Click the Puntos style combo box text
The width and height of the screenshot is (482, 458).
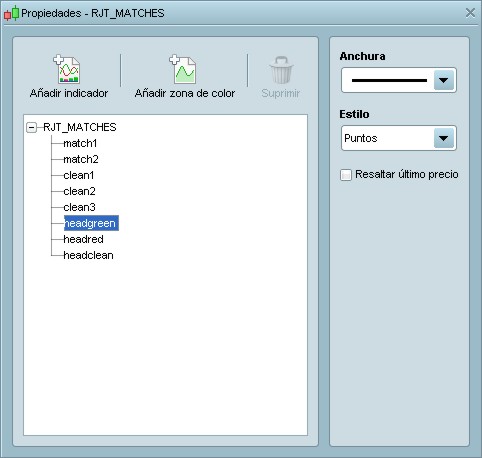(361, 138)
